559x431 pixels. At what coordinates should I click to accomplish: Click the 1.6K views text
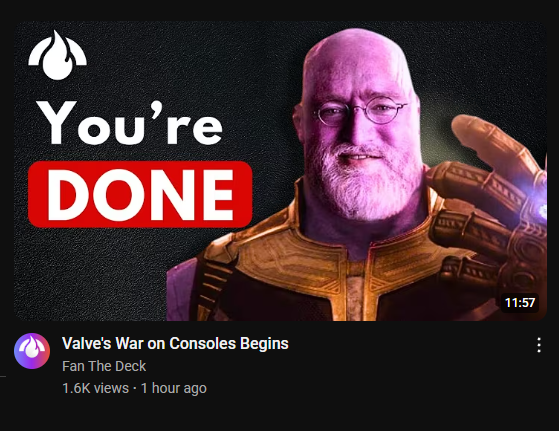point(96,388)
